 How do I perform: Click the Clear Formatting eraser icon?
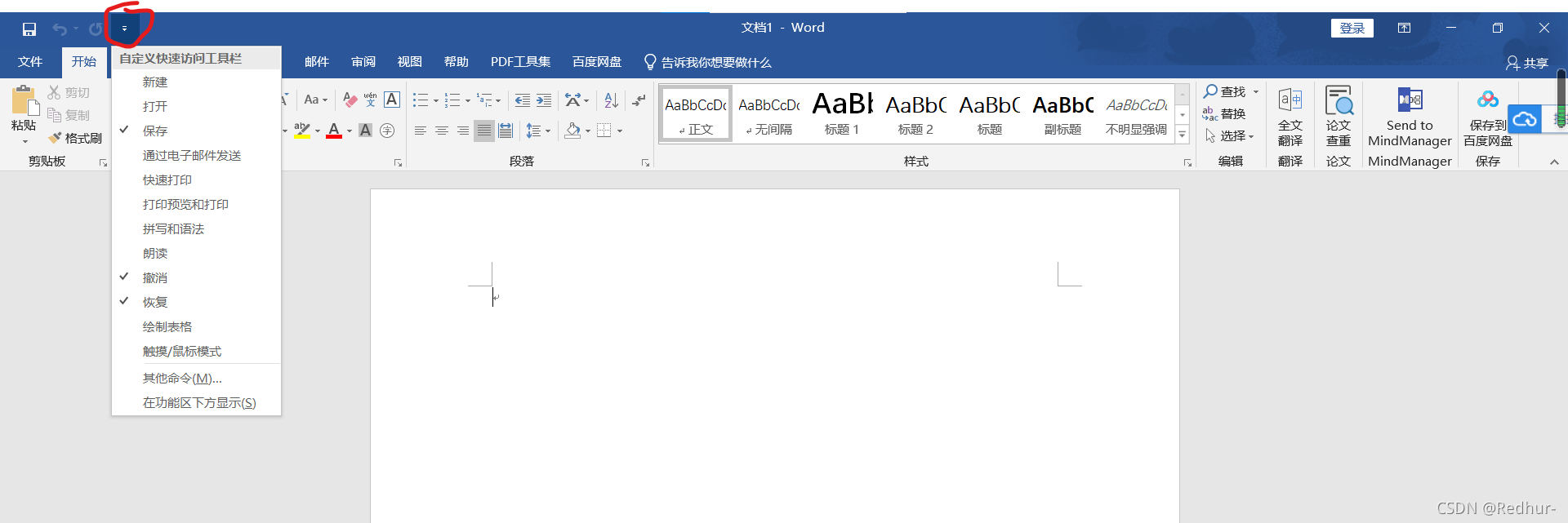pos(350,100)
